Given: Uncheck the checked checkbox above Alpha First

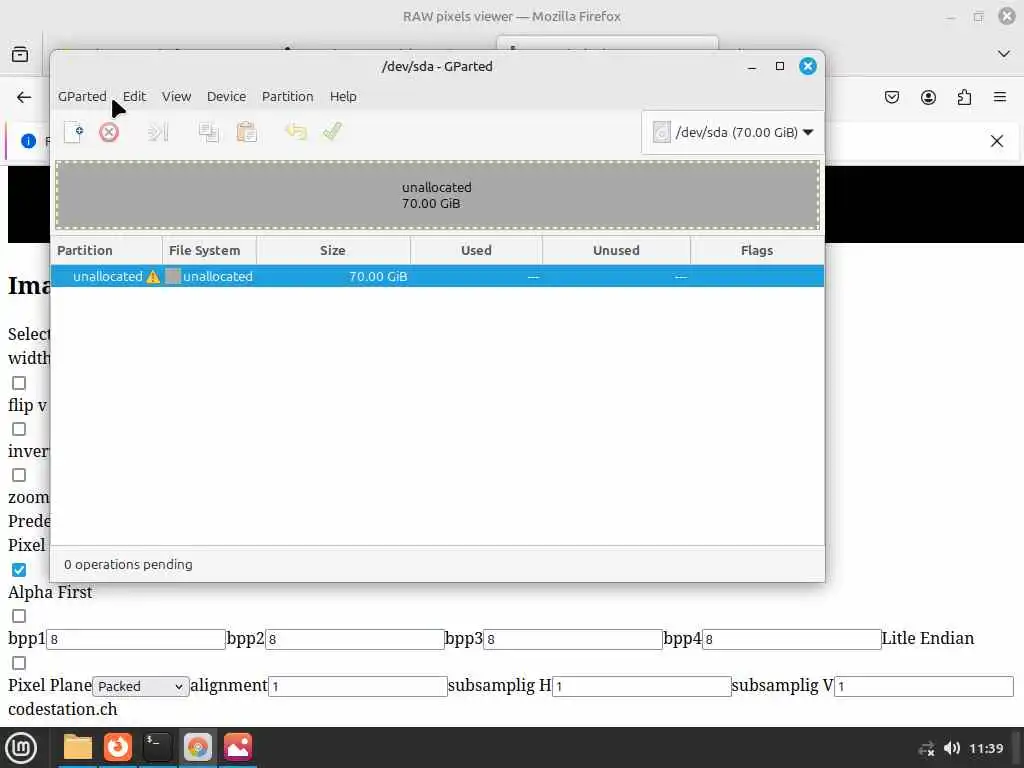Looking at the screenshot, I should [x=19, y=569].
